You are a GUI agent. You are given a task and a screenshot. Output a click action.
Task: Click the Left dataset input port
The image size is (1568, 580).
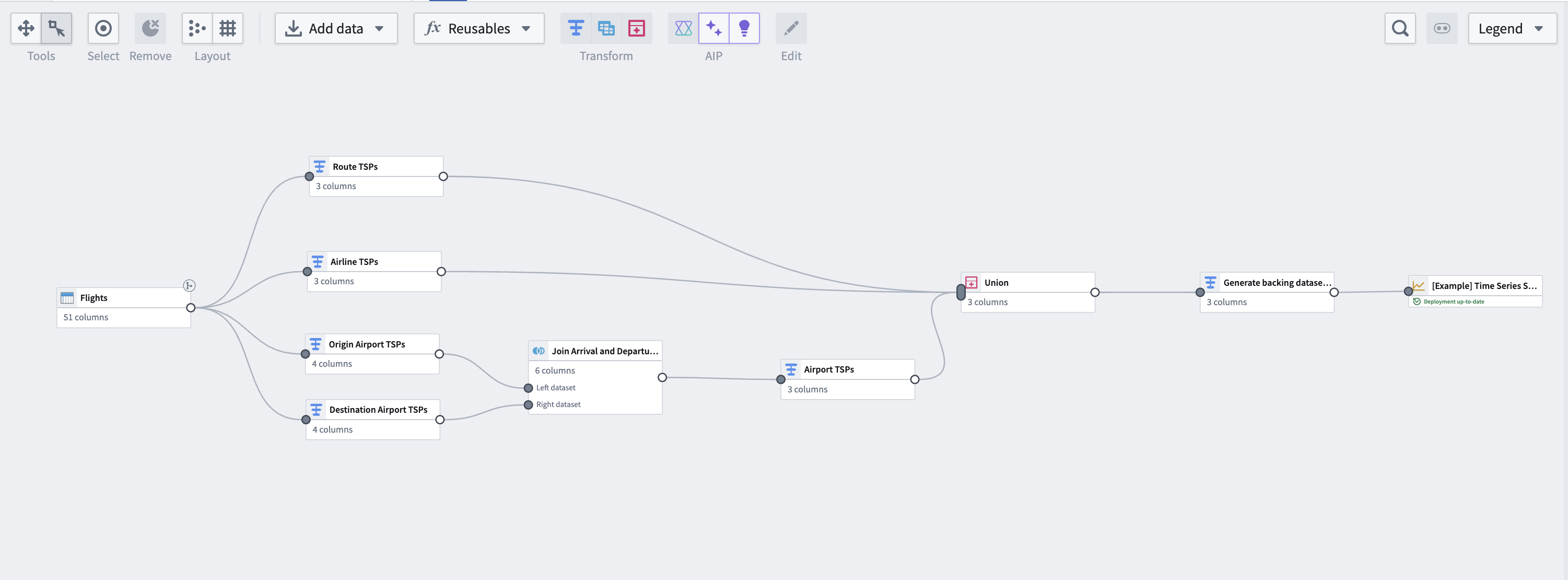click(x=529, y=388)
